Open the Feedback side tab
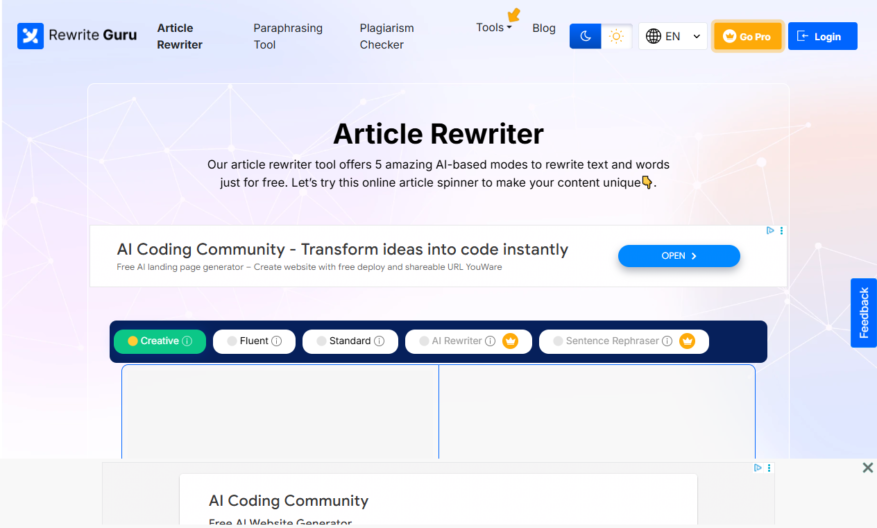This screenshot has width=877, height=528. click(864, 313)
